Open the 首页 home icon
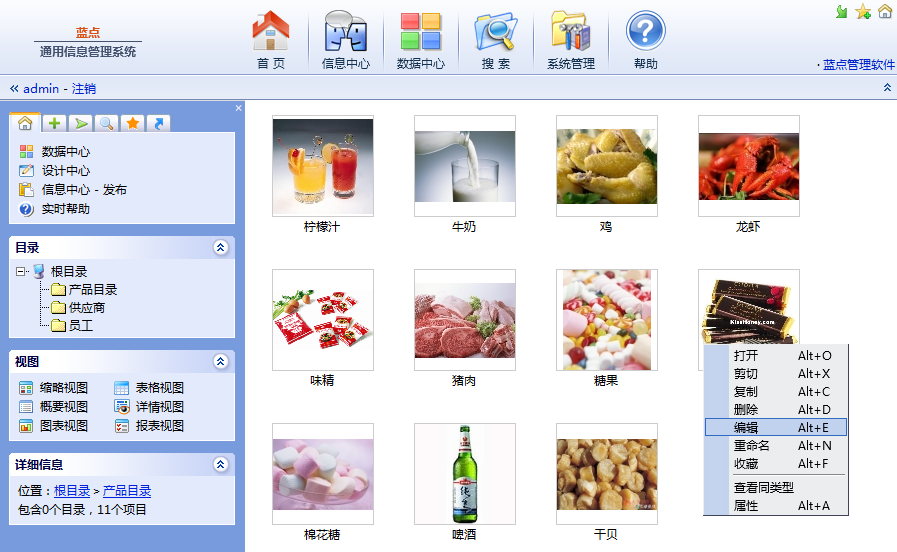 click(271, 40)
